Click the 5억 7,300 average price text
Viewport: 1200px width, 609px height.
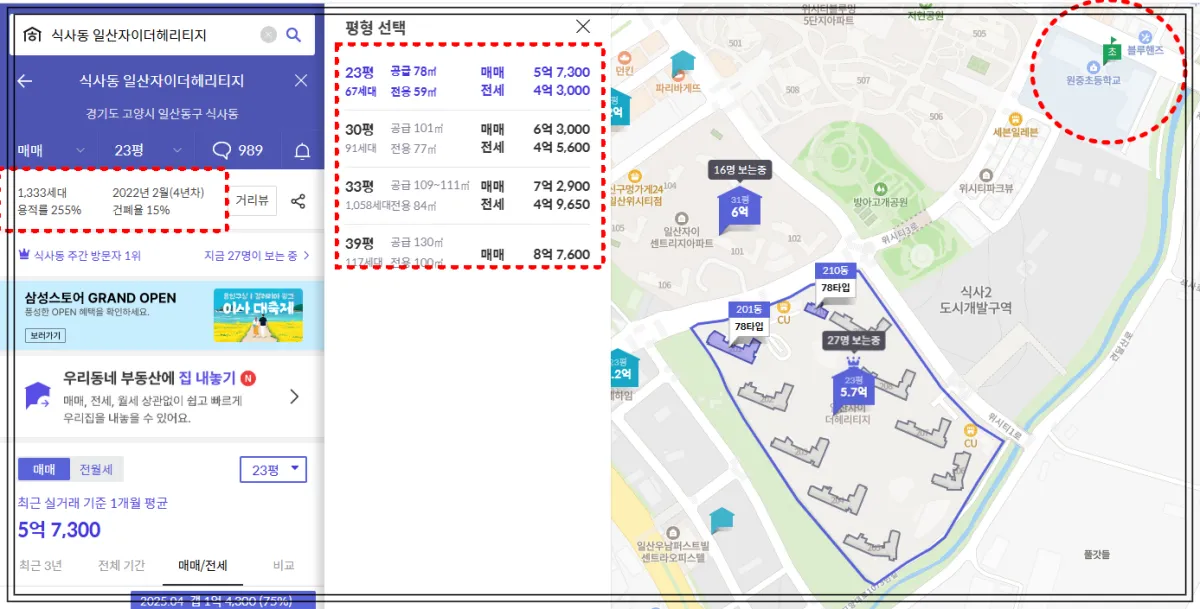(60, 529)
